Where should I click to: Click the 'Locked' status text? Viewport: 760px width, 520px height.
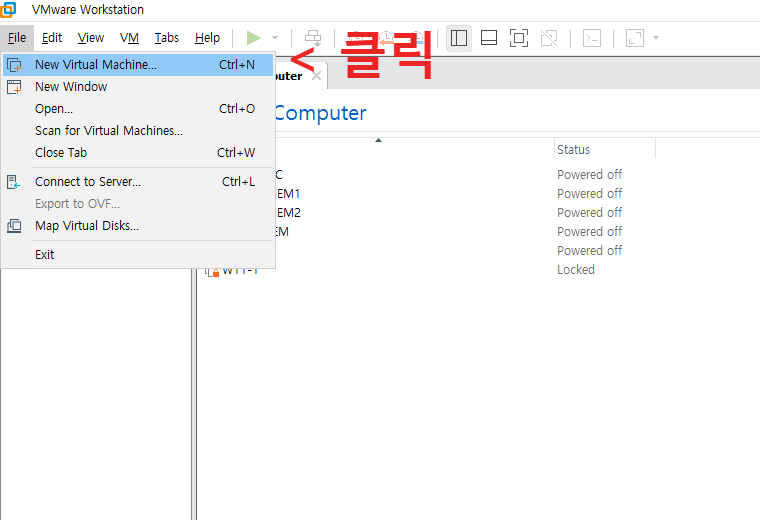click(x=576, y=269)
